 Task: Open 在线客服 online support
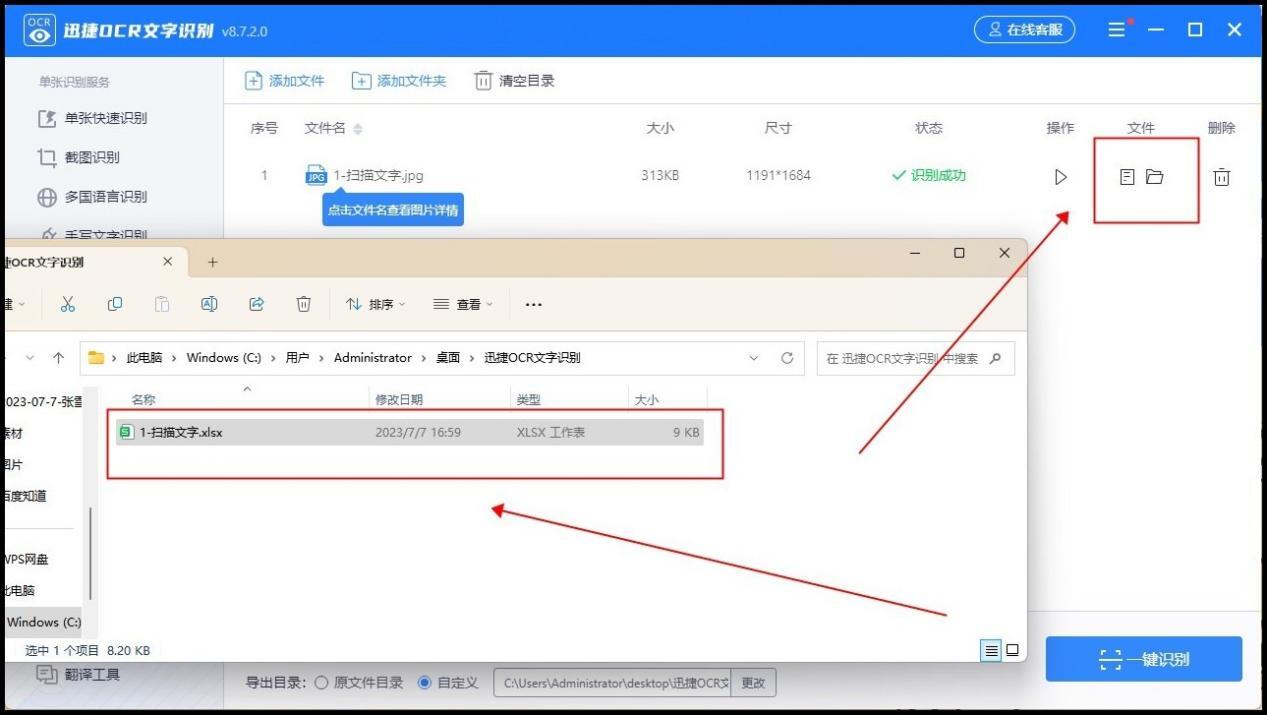(x=1025, y=30)
